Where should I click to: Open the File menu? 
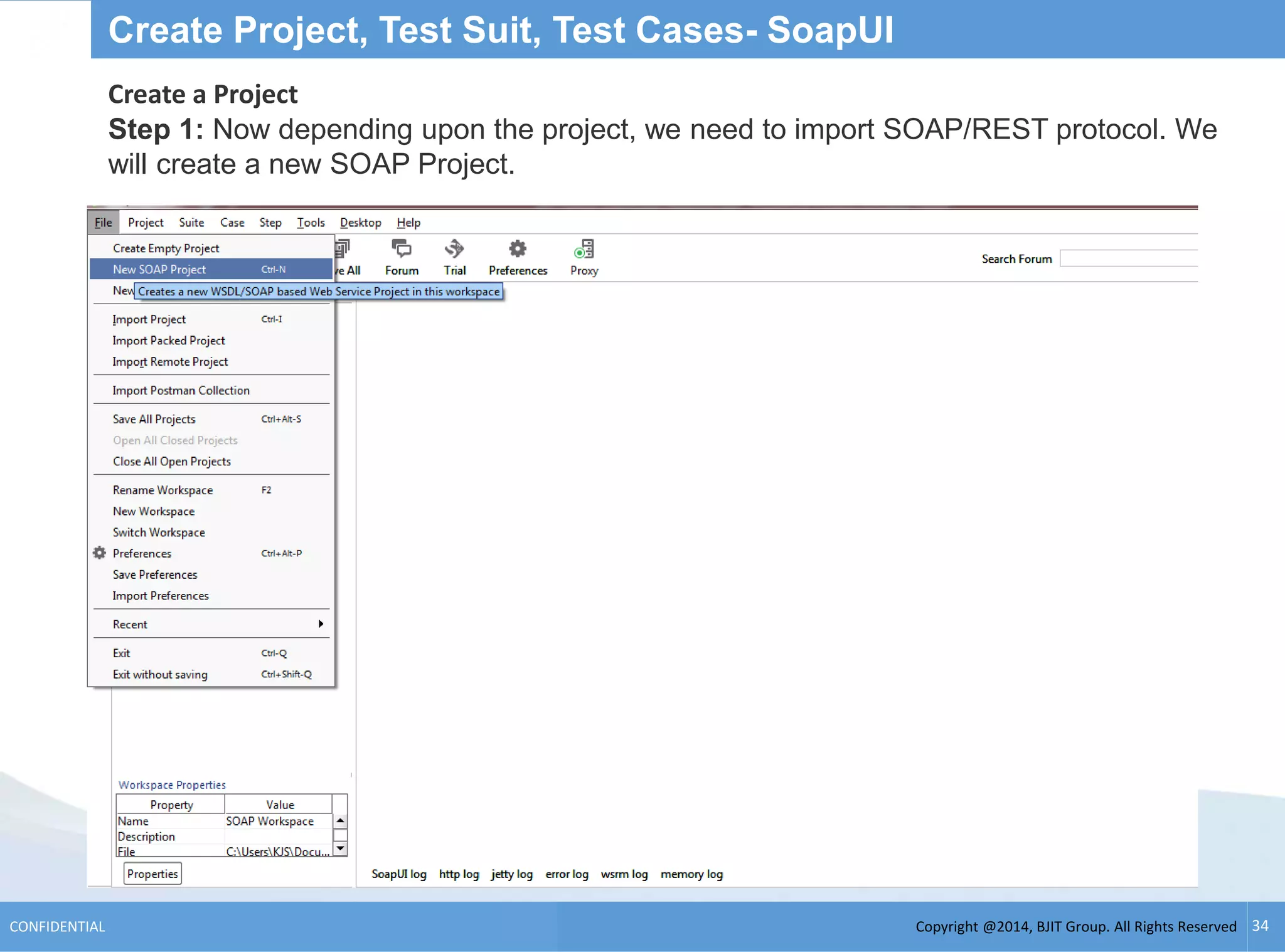(103, 223)
